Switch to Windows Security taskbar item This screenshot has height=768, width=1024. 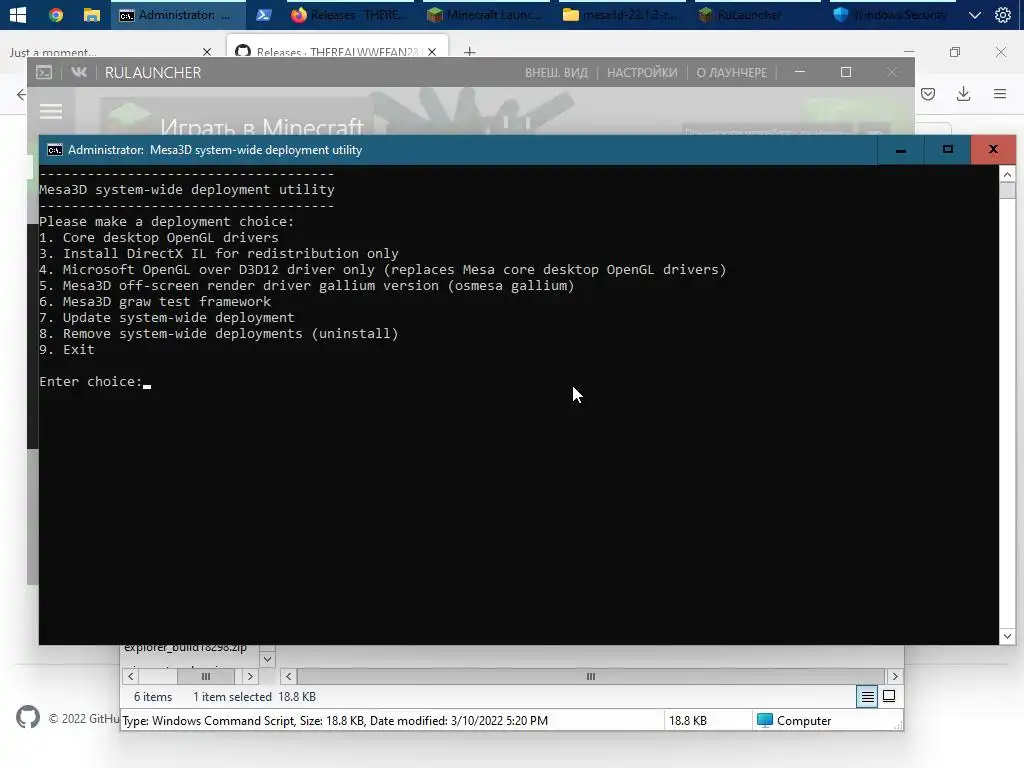click(x=893, y=14)
